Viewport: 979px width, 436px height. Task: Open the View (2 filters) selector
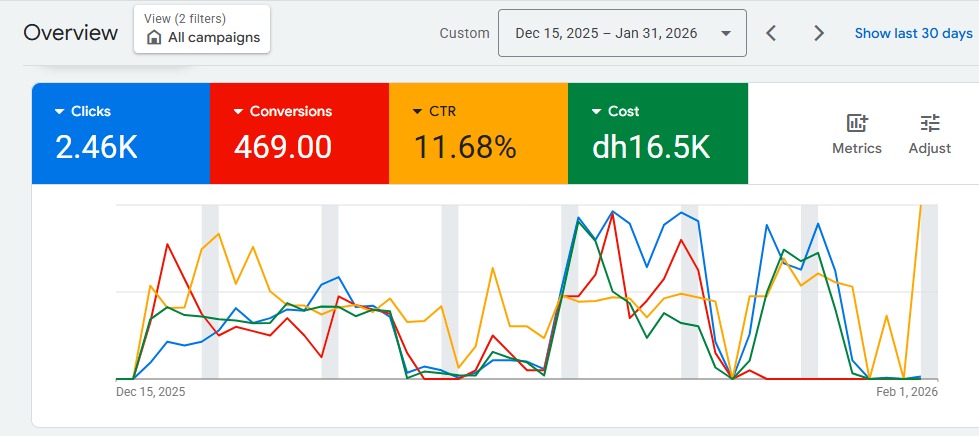pyautogui.click(x=202, y=29)
